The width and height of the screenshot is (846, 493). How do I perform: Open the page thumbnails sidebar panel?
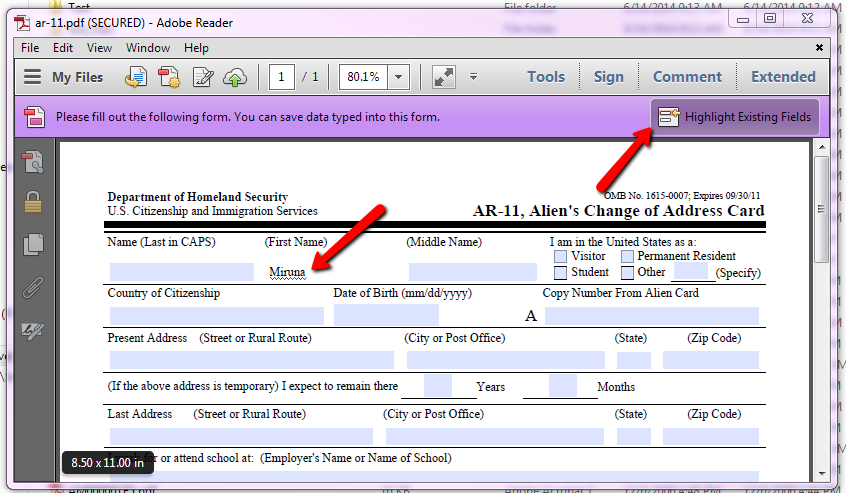[x=34, y=243]
